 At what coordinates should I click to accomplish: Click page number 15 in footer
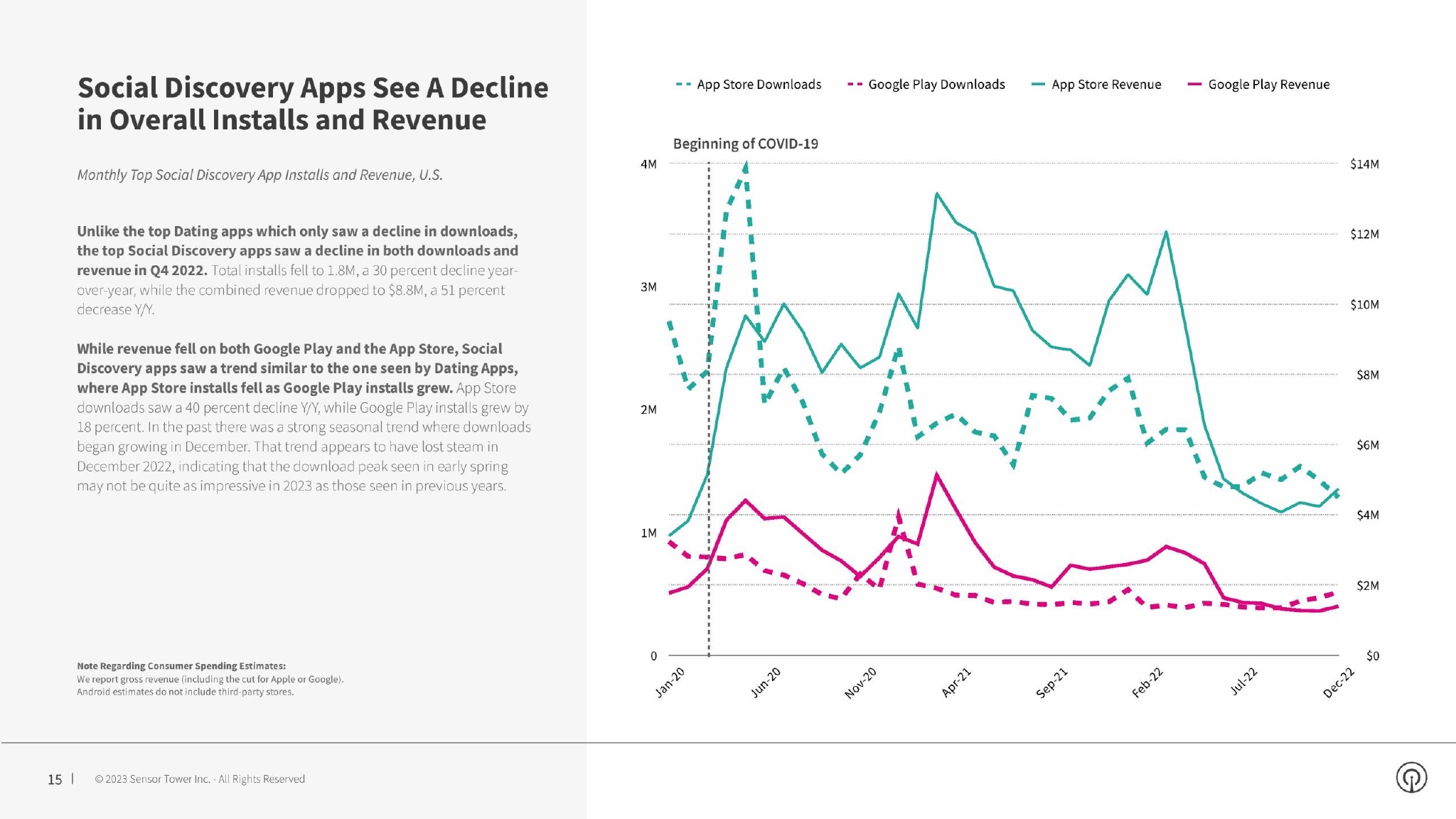pyautogui.click(x=55, y=779)
